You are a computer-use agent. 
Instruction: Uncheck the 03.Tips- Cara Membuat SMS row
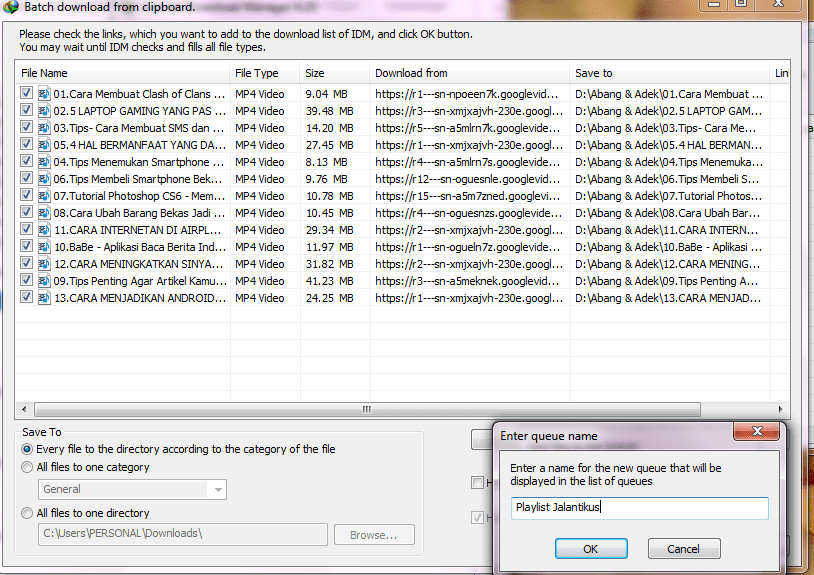[x=26, y=127]
